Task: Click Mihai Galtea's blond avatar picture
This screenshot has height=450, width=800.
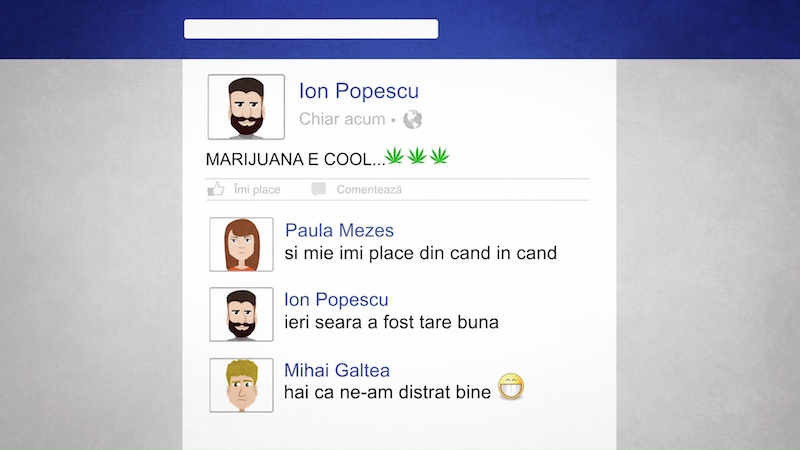Action: 241,385
